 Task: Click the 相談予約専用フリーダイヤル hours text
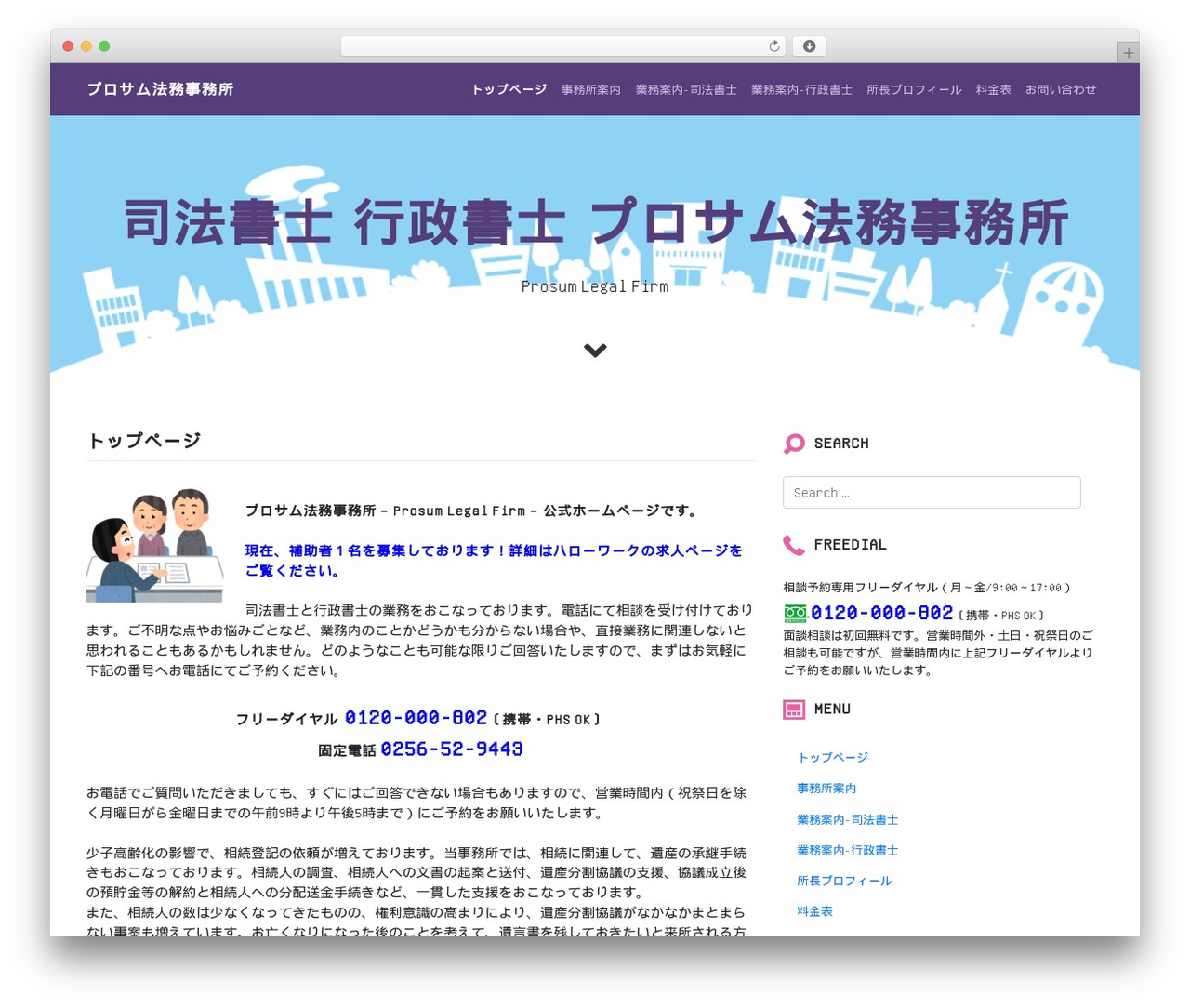[x=927, y=588]
